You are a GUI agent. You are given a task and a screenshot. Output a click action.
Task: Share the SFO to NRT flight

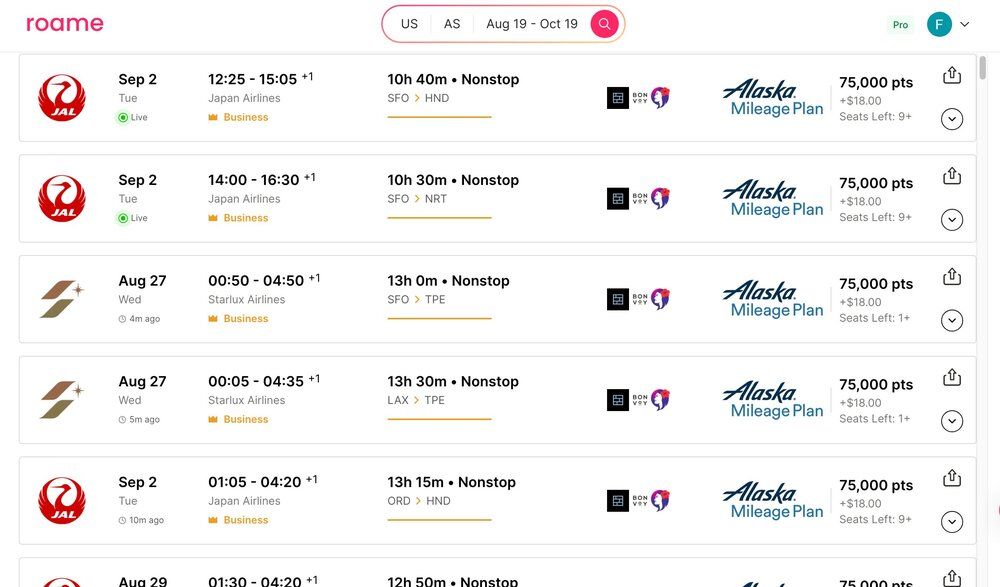click(x=952, y=176)
